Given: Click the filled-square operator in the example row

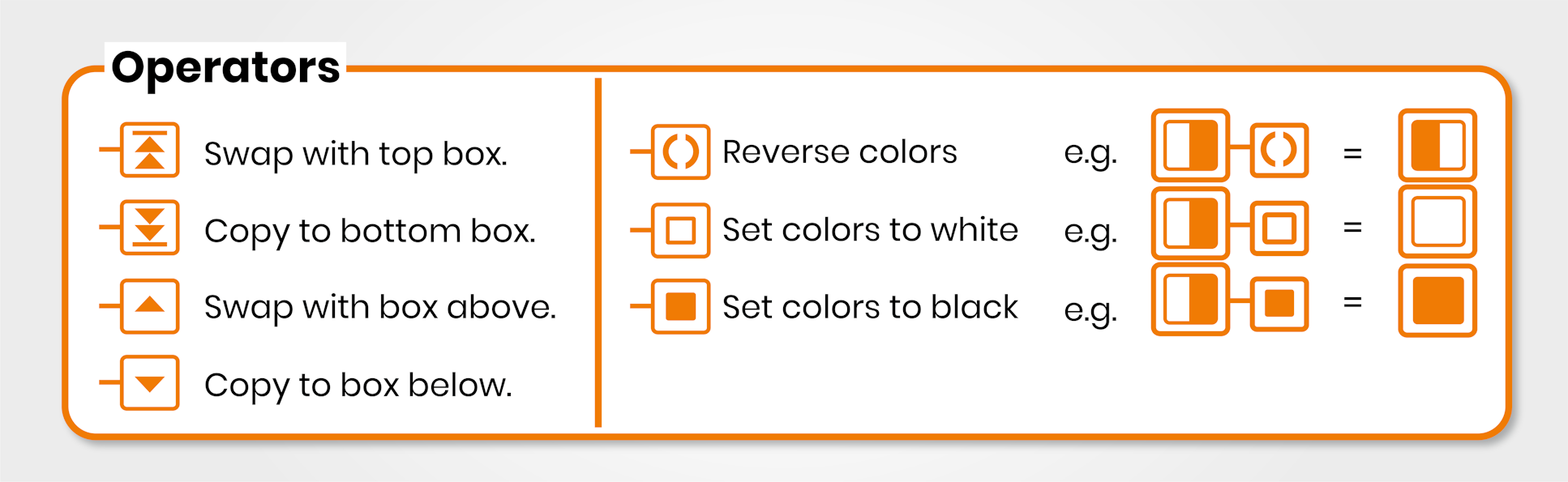Looking at the screenshot, I should tap(1279, 304).
